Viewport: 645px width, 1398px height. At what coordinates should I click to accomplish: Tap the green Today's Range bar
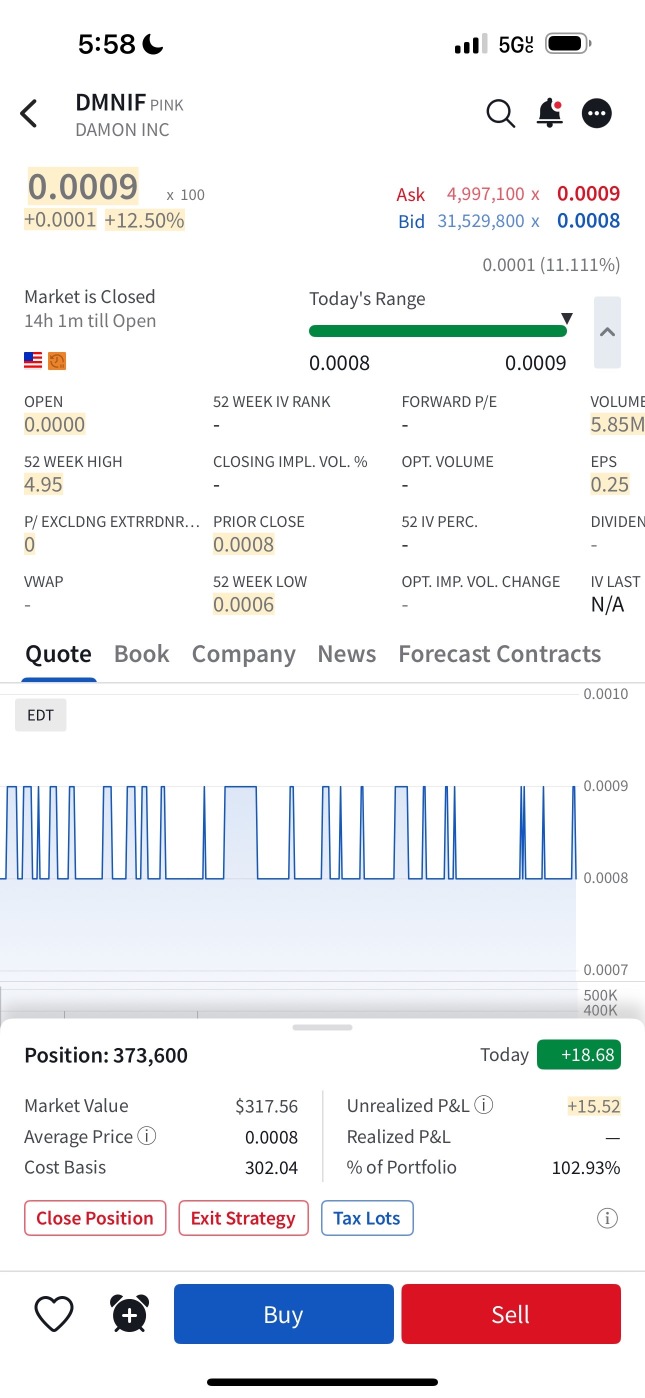(x=438, y=331)
